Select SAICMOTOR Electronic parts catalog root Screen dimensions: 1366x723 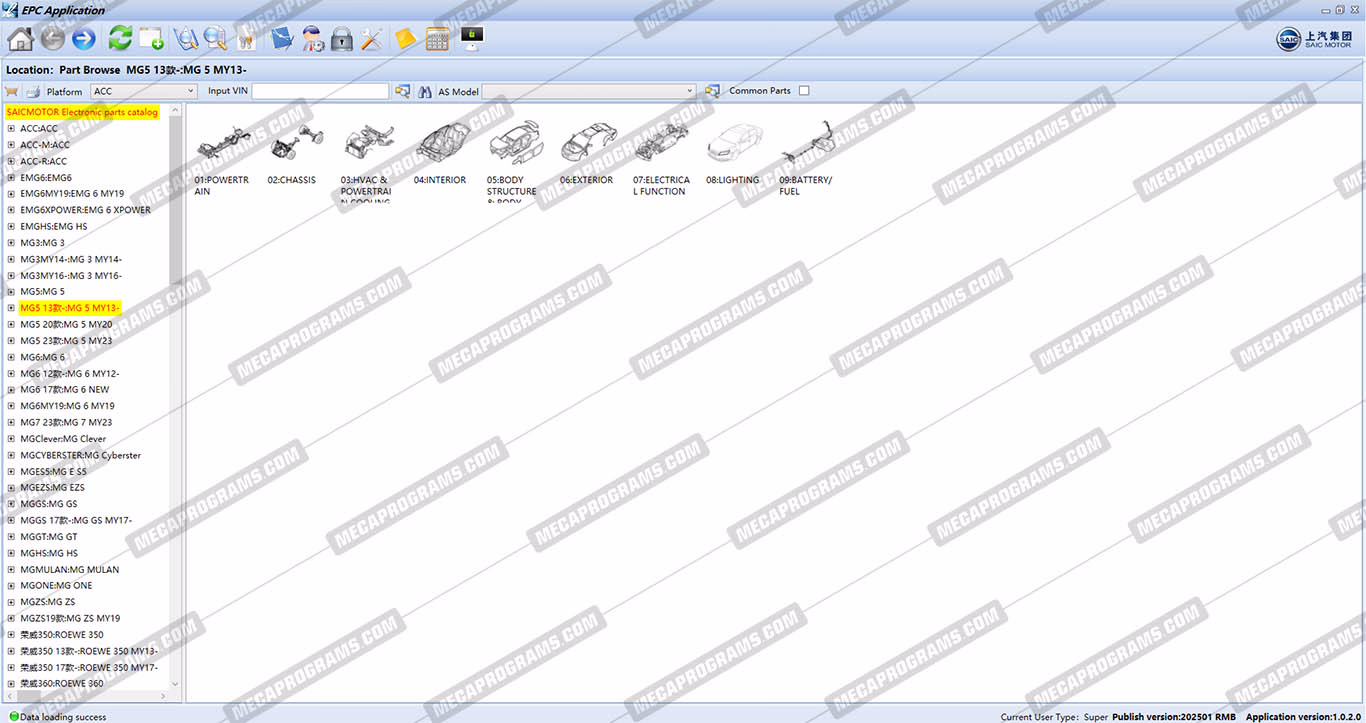82,112
